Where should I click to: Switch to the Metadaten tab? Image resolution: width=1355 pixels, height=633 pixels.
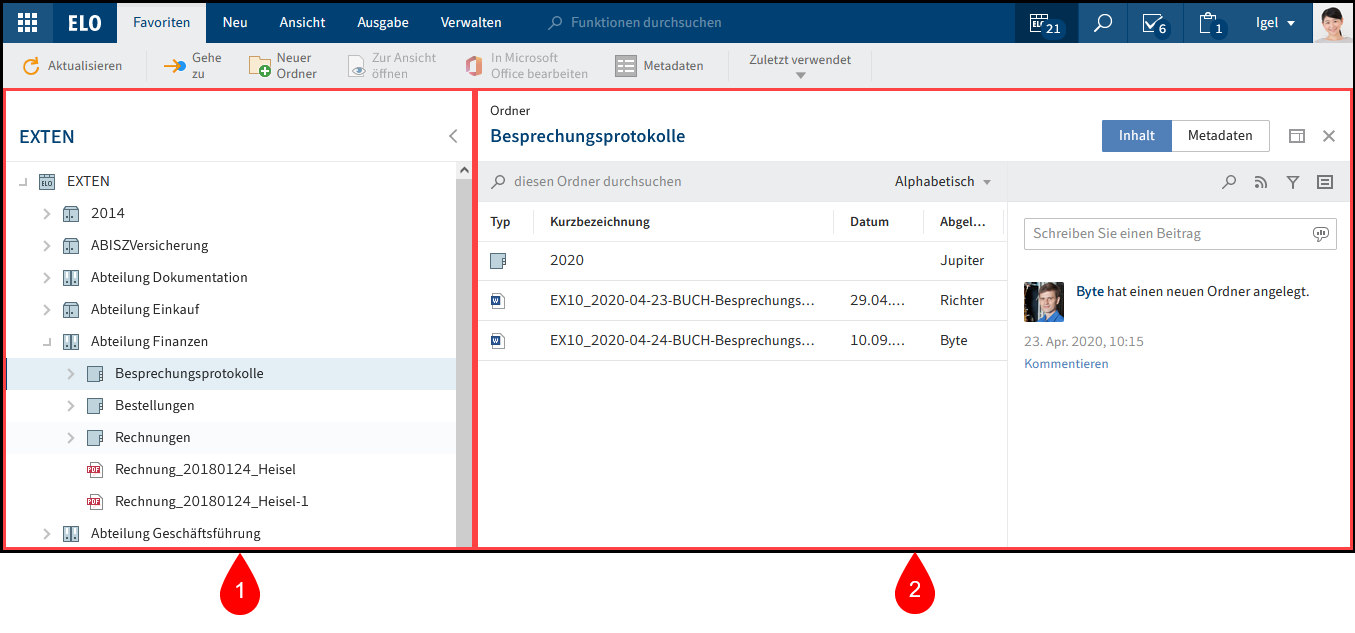tap(1219, 135)
